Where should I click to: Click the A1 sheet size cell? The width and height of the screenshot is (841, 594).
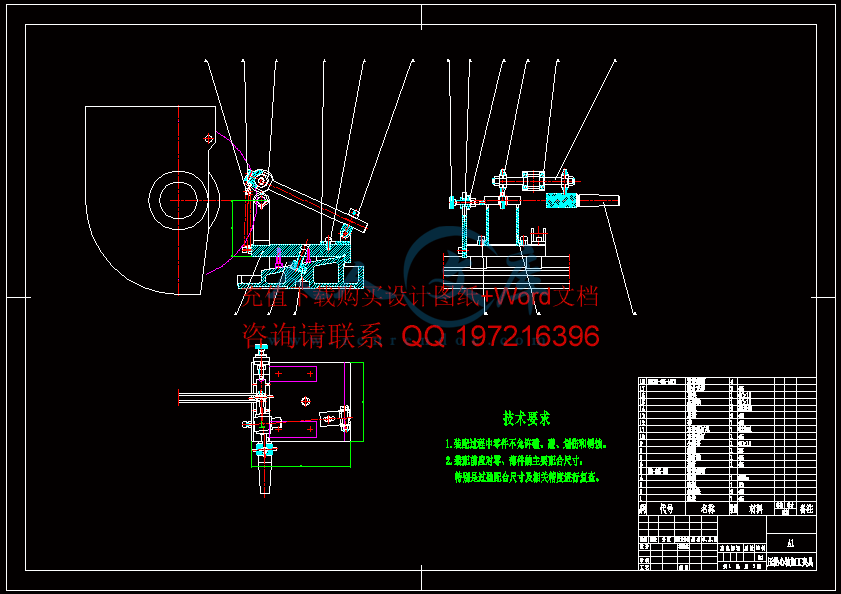(791, 543)
